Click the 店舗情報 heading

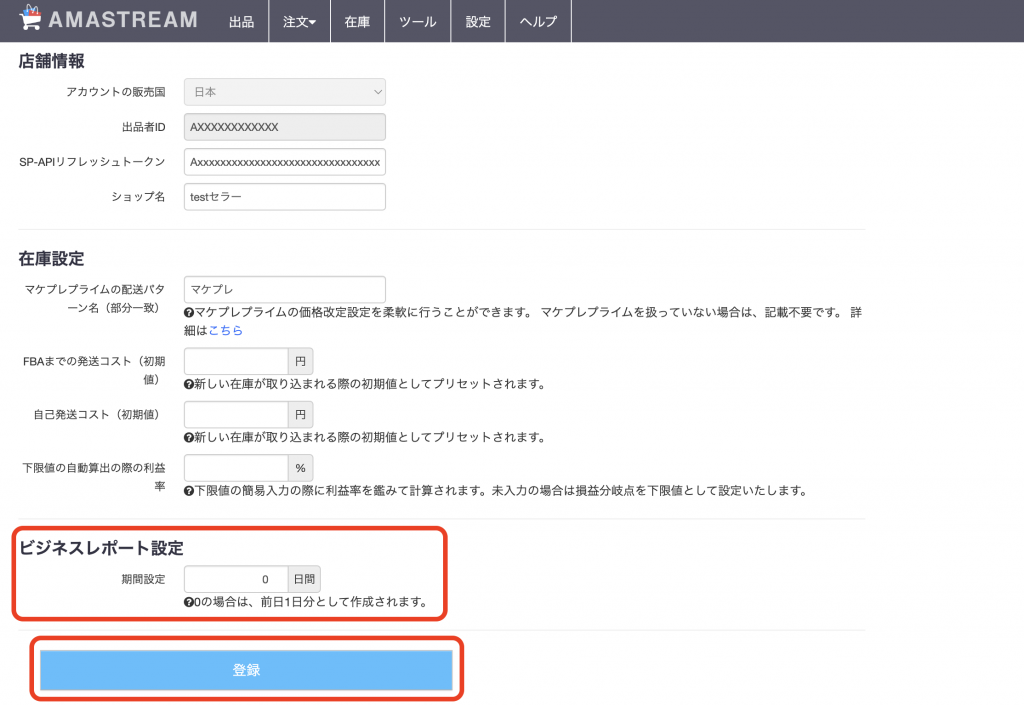pos(52,61)
